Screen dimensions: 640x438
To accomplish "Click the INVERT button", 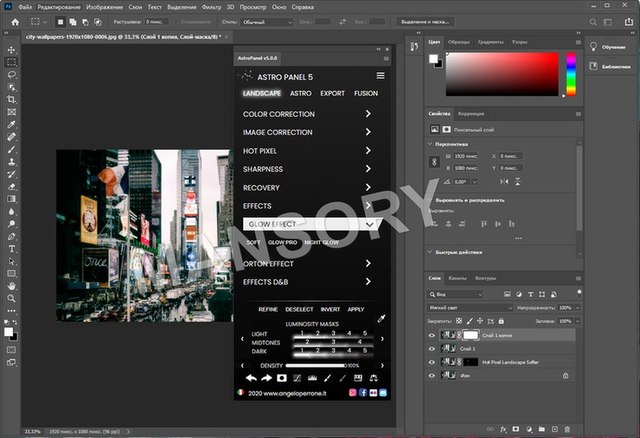I will coord(330,309).
